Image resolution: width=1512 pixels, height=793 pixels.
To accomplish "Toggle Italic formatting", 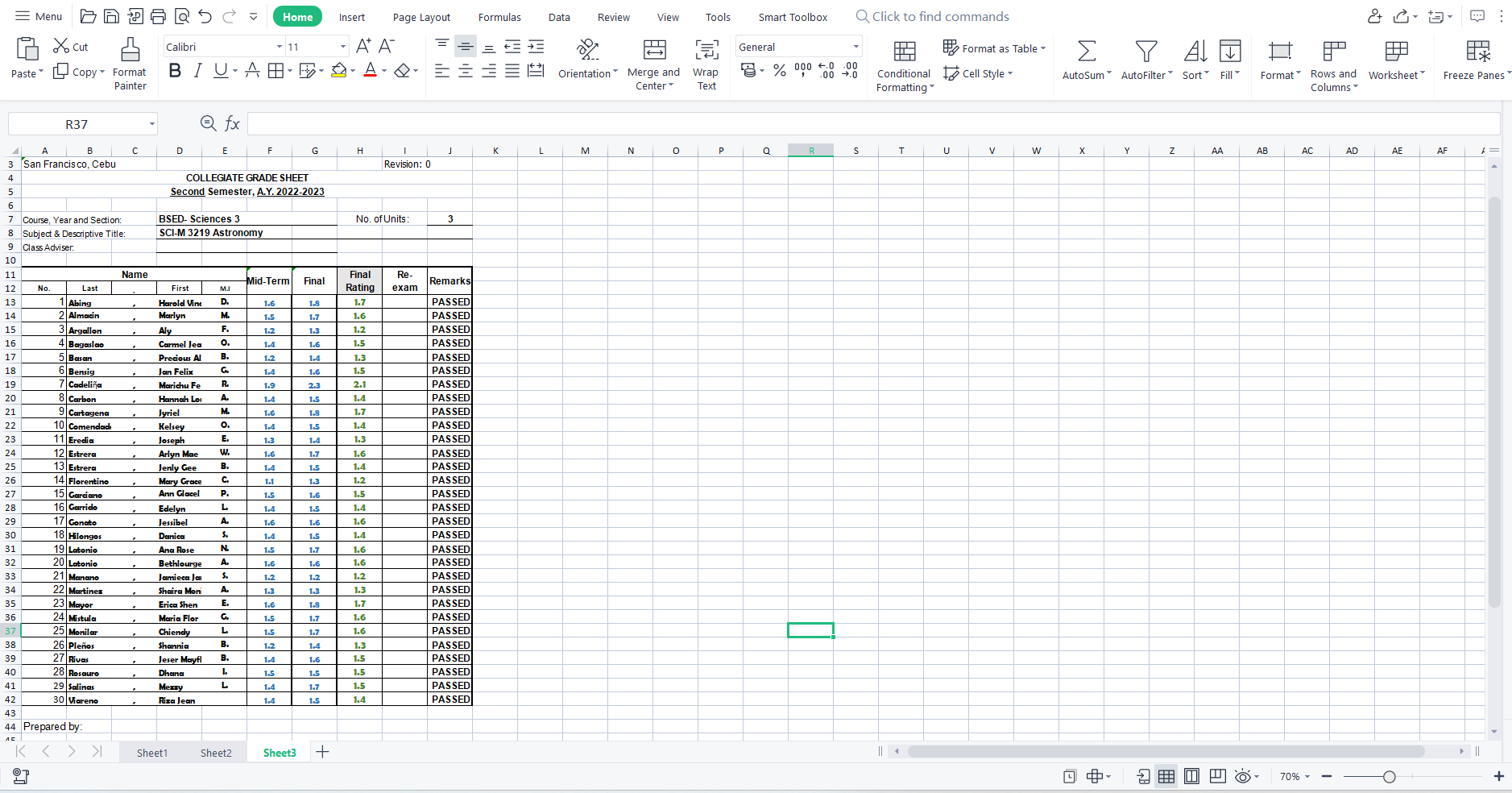I will (x=197, y=71).
